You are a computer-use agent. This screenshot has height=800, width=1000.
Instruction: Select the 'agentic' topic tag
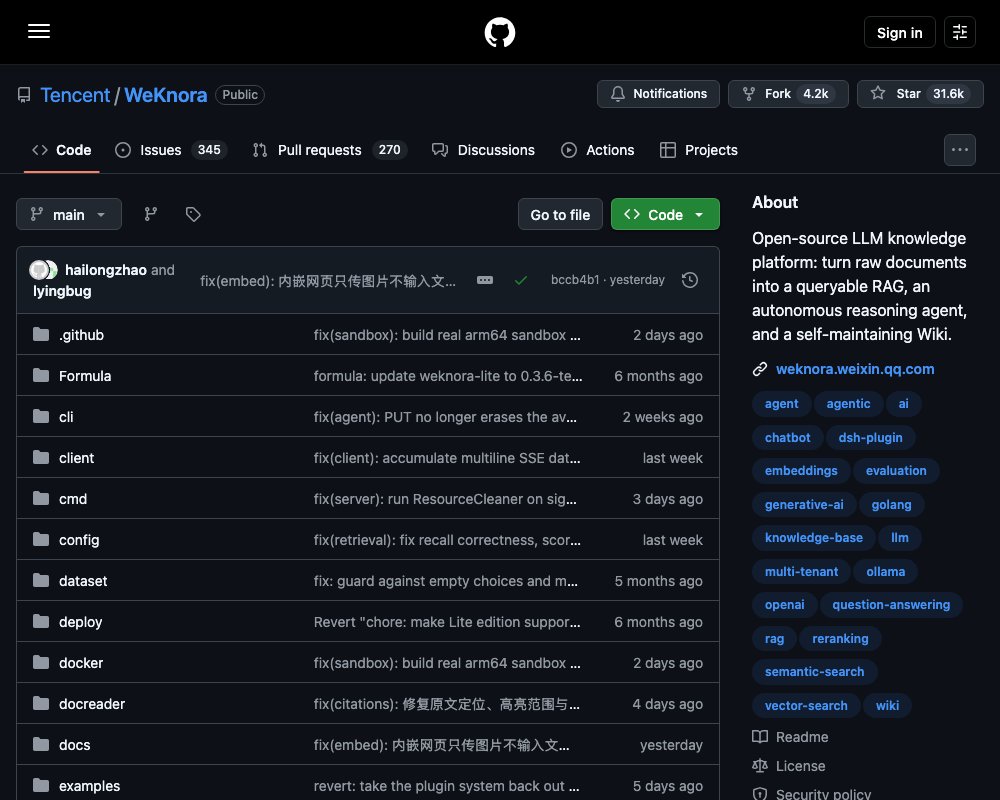(x=848, y=404)
